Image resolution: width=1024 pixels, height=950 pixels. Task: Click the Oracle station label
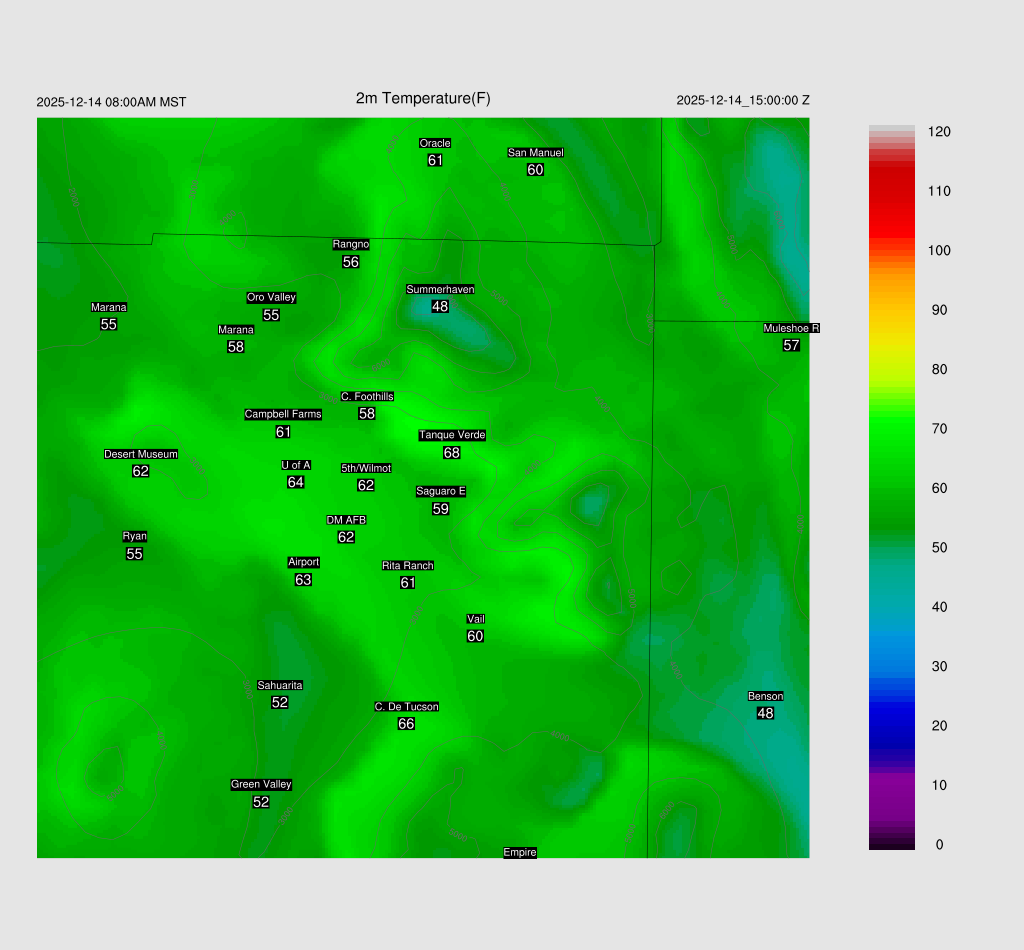[435, 143]
